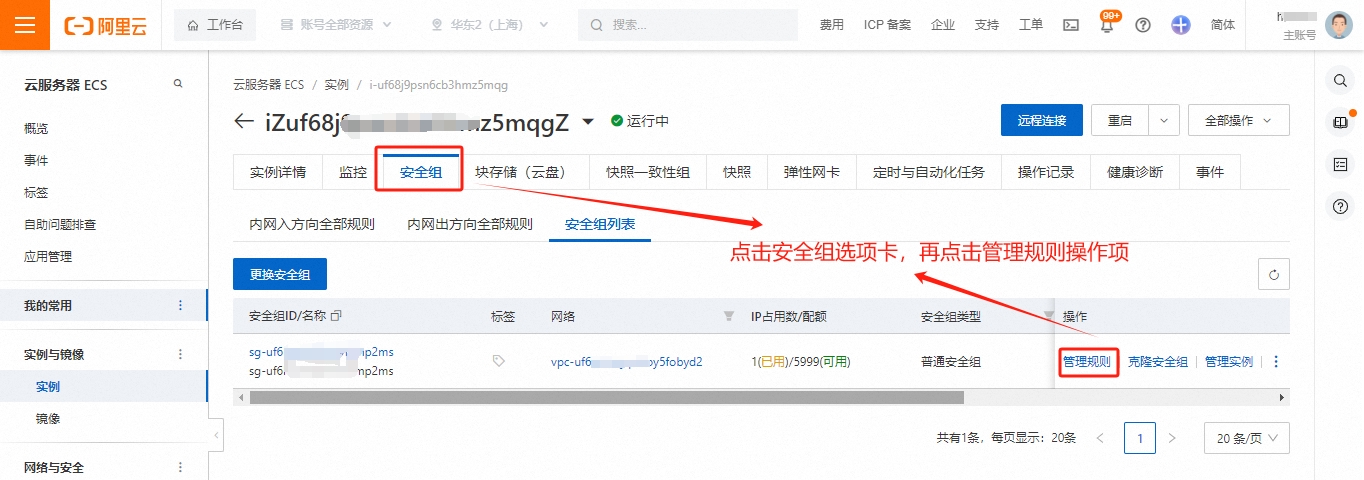Open the help question mark in top bar
Viewport: 1364px width, 480px height.
pos(1143,25)
